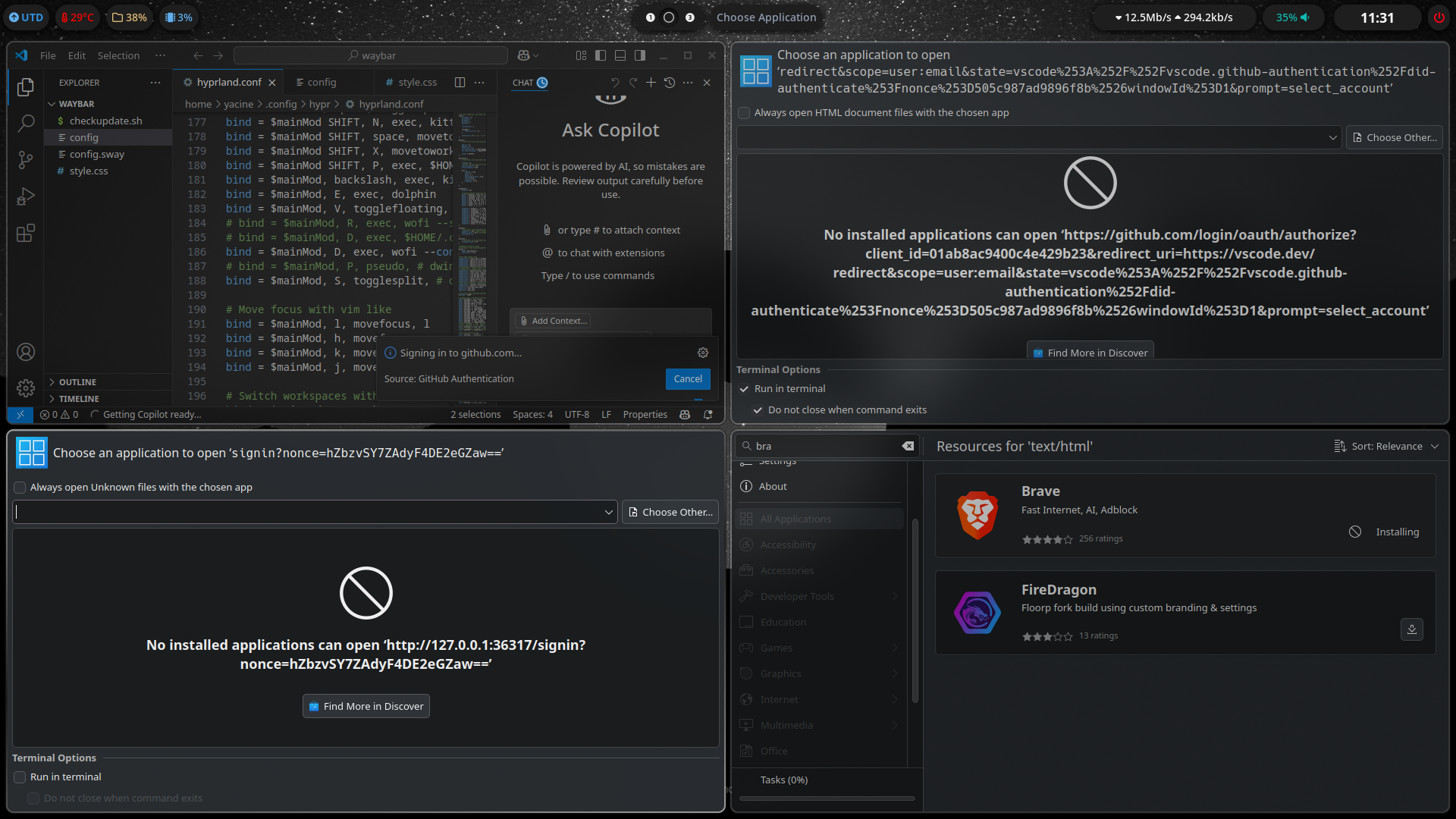Check 'Run in terminal' in the signin dialog
This screenshot has height=819, width=1456.
click(20, 777)
